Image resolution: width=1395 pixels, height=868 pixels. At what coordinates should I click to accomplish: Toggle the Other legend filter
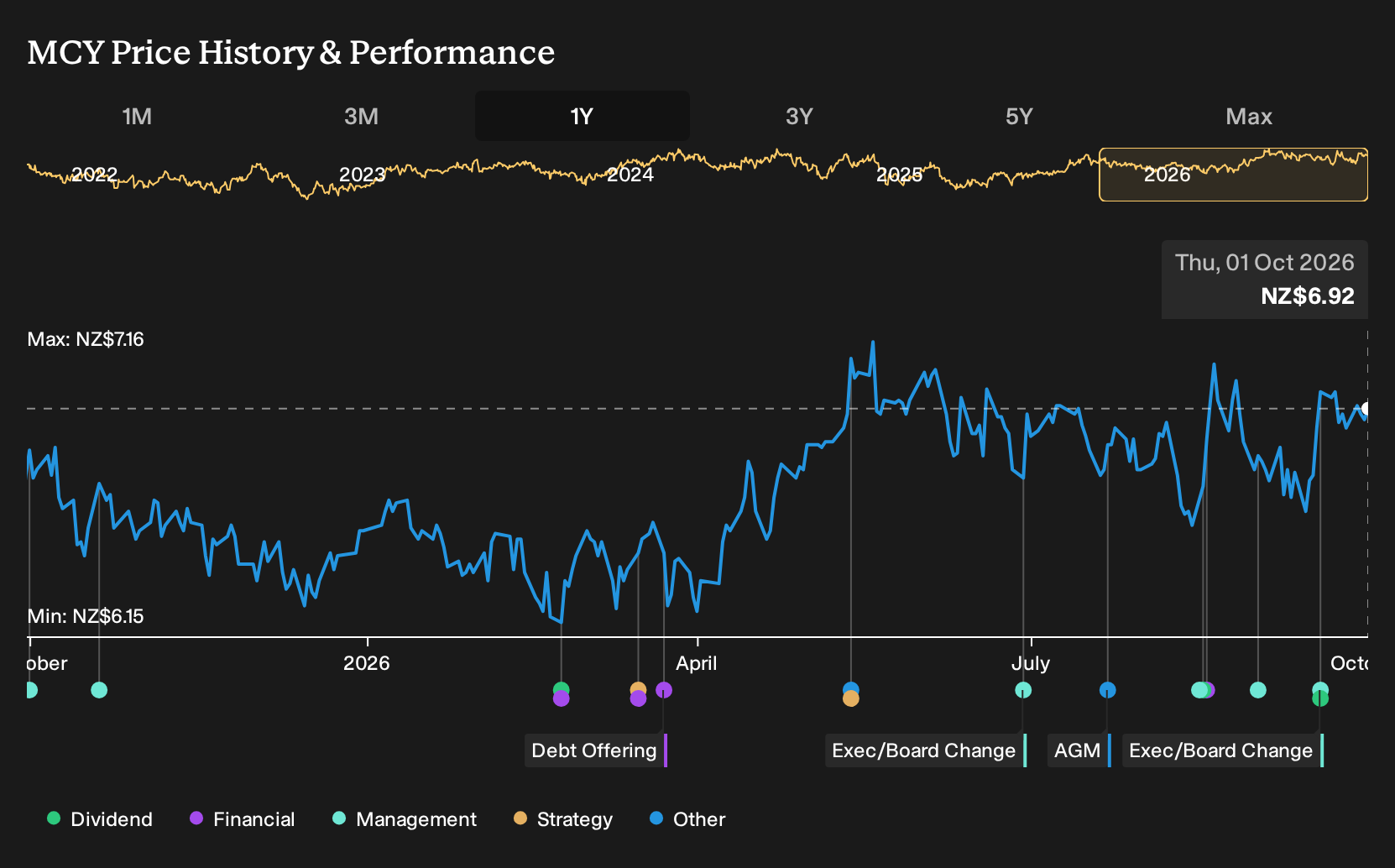point(687,819)
